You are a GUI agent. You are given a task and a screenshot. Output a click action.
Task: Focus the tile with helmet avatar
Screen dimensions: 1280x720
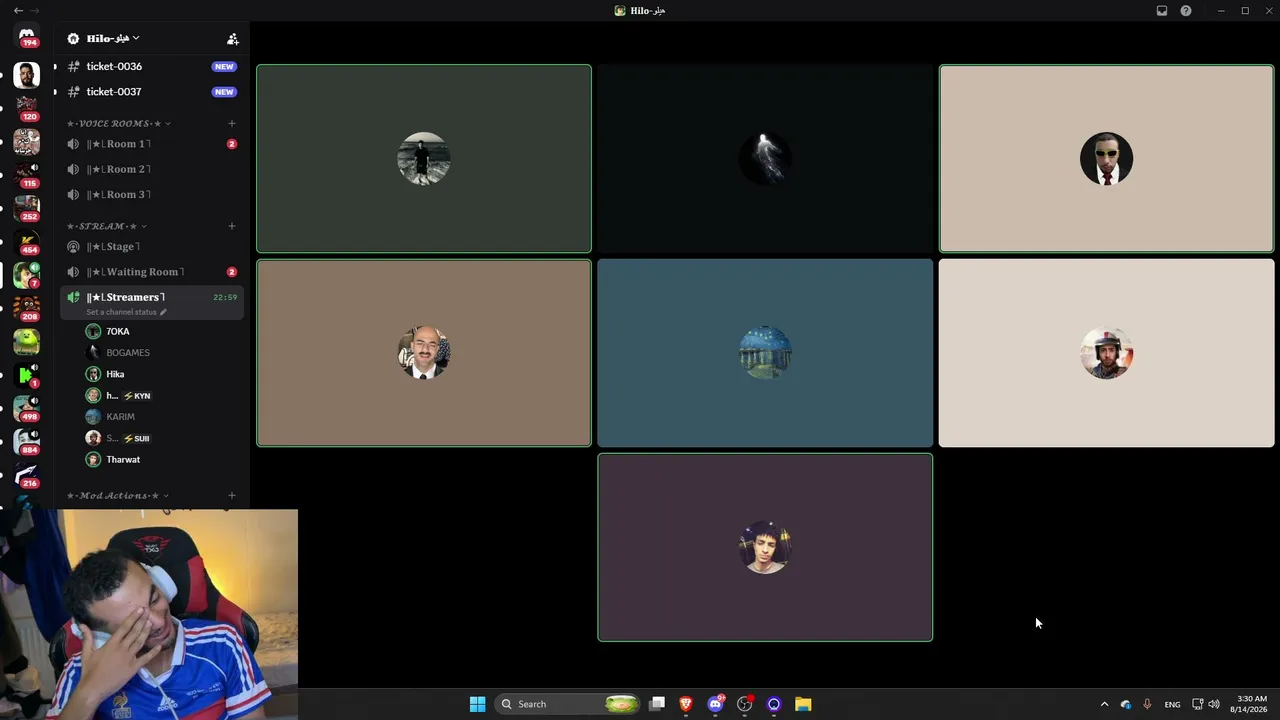tap(1106, 353)
